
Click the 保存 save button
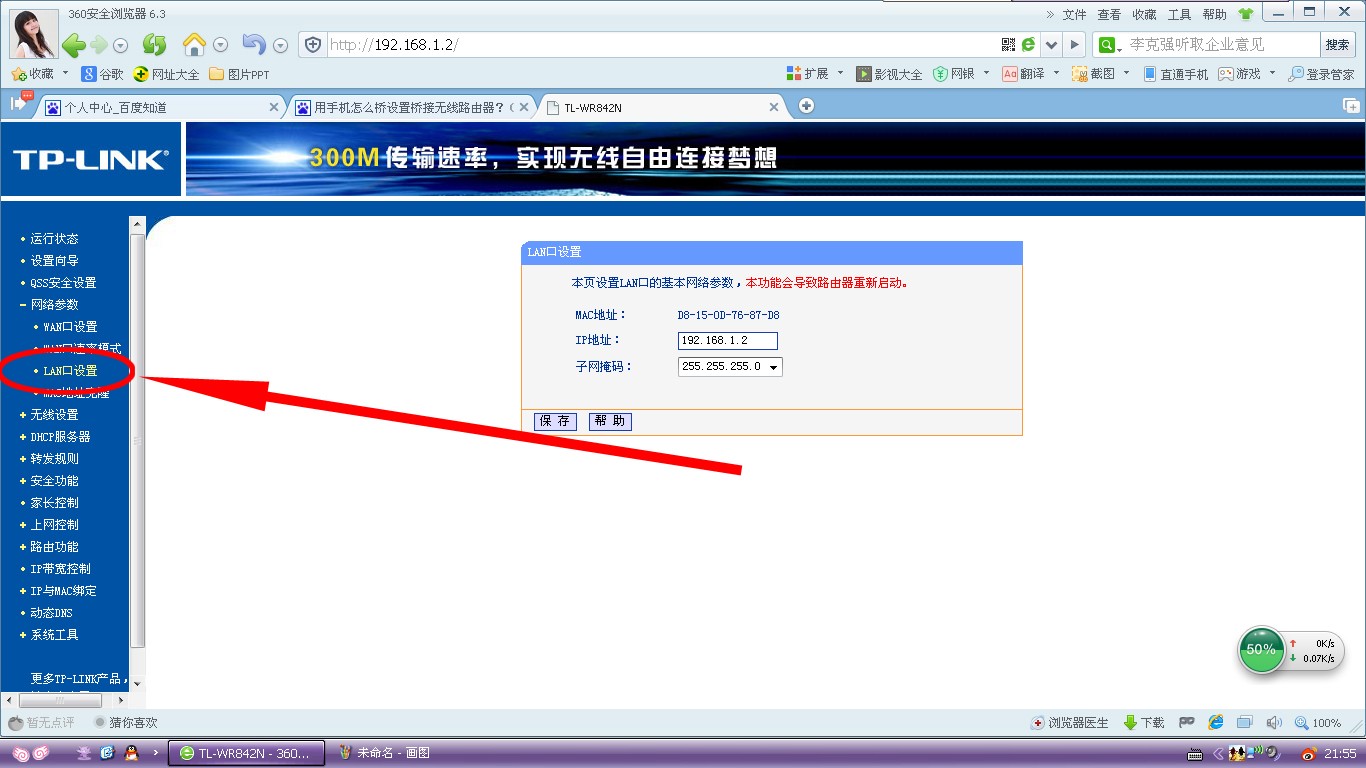point(555,421)
